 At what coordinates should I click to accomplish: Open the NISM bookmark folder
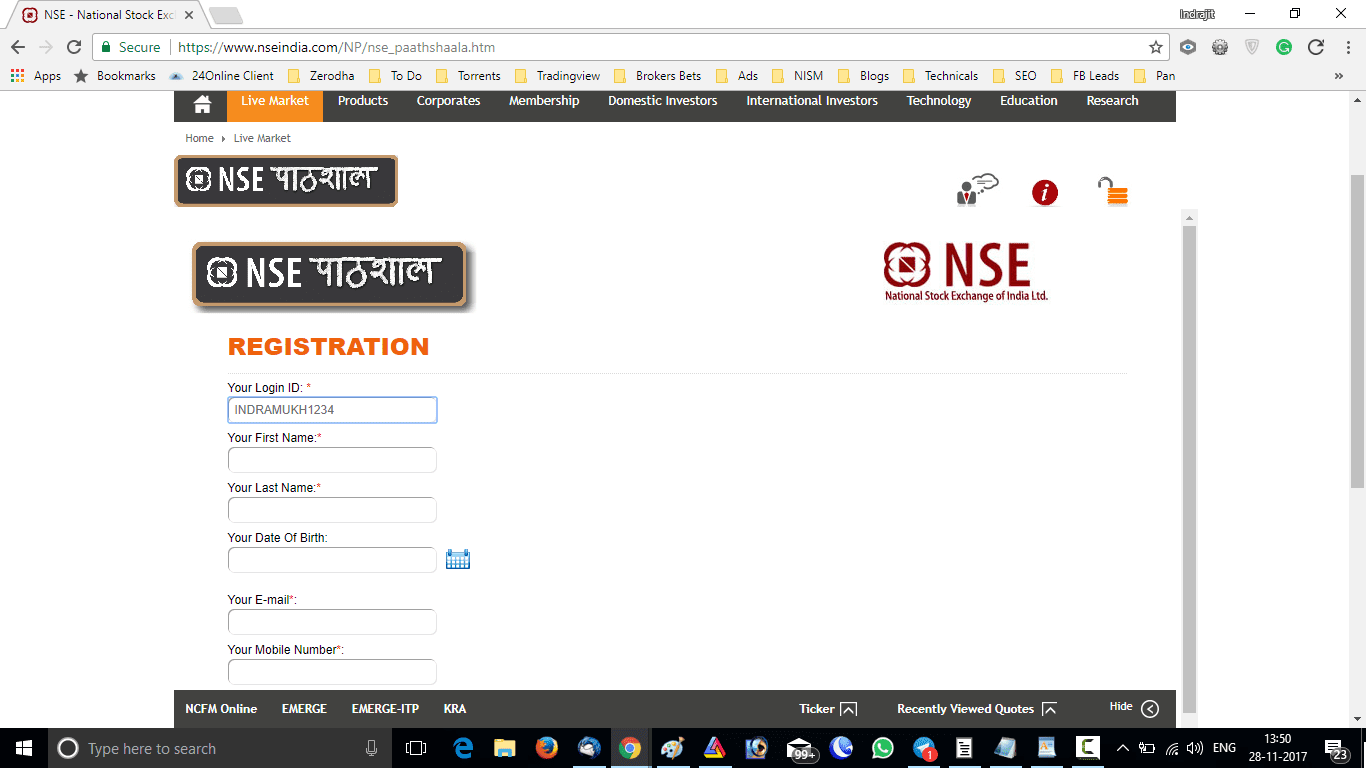pyautogui.click(x=798, y=76)
